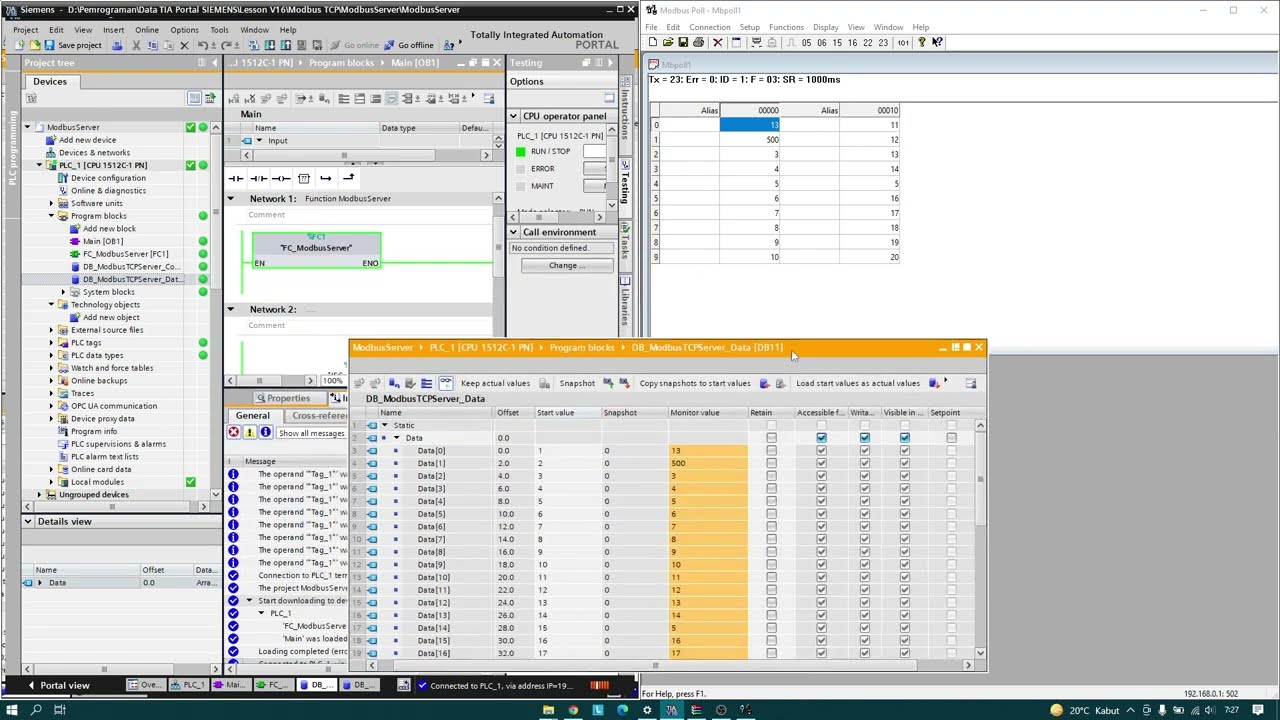1280x720 pixels.
Task: Expand System blocks in project tree
Action: 63,292
